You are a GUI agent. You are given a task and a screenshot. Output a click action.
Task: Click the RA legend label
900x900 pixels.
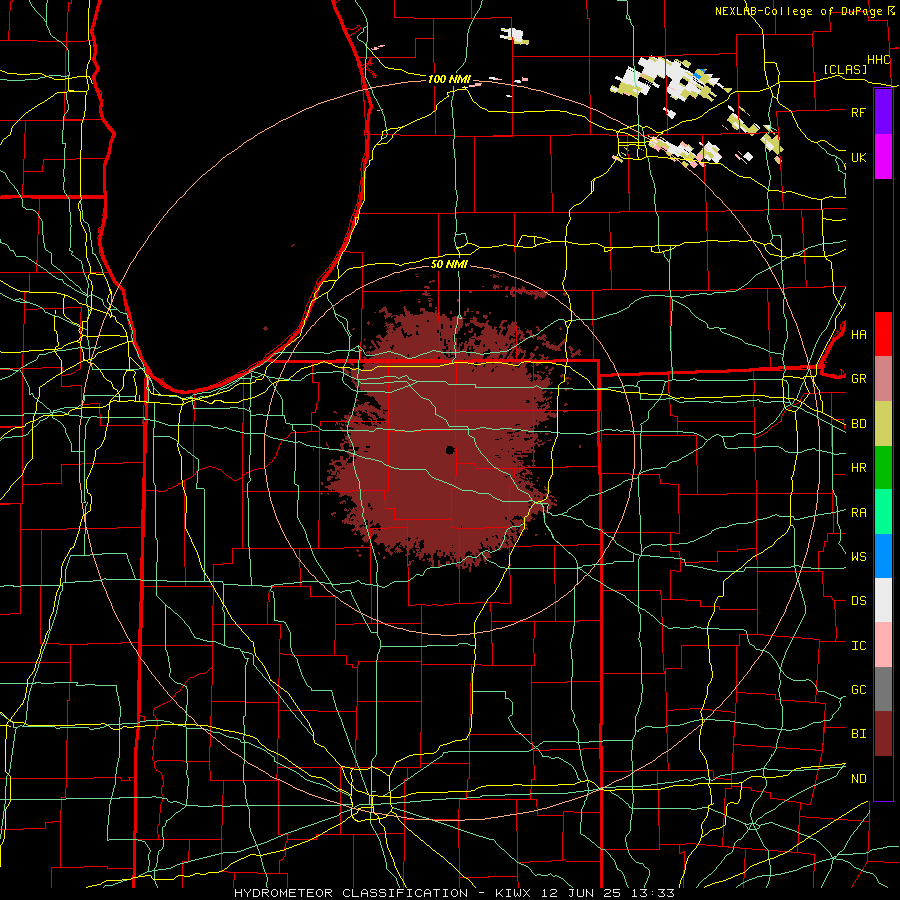point(858,512)
